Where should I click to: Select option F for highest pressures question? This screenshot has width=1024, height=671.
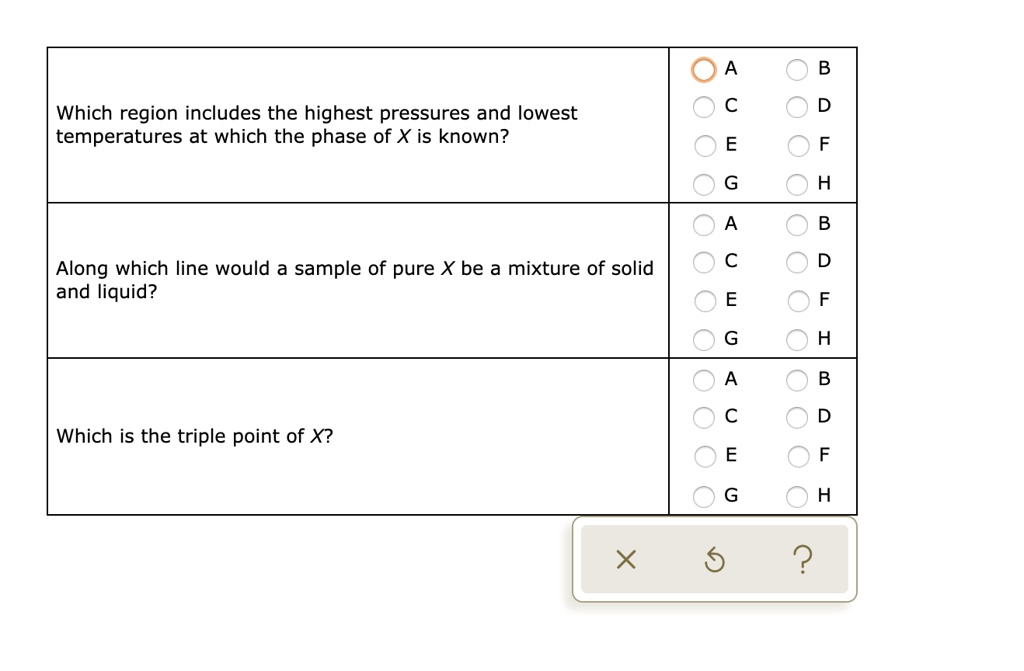coord(797,146)
